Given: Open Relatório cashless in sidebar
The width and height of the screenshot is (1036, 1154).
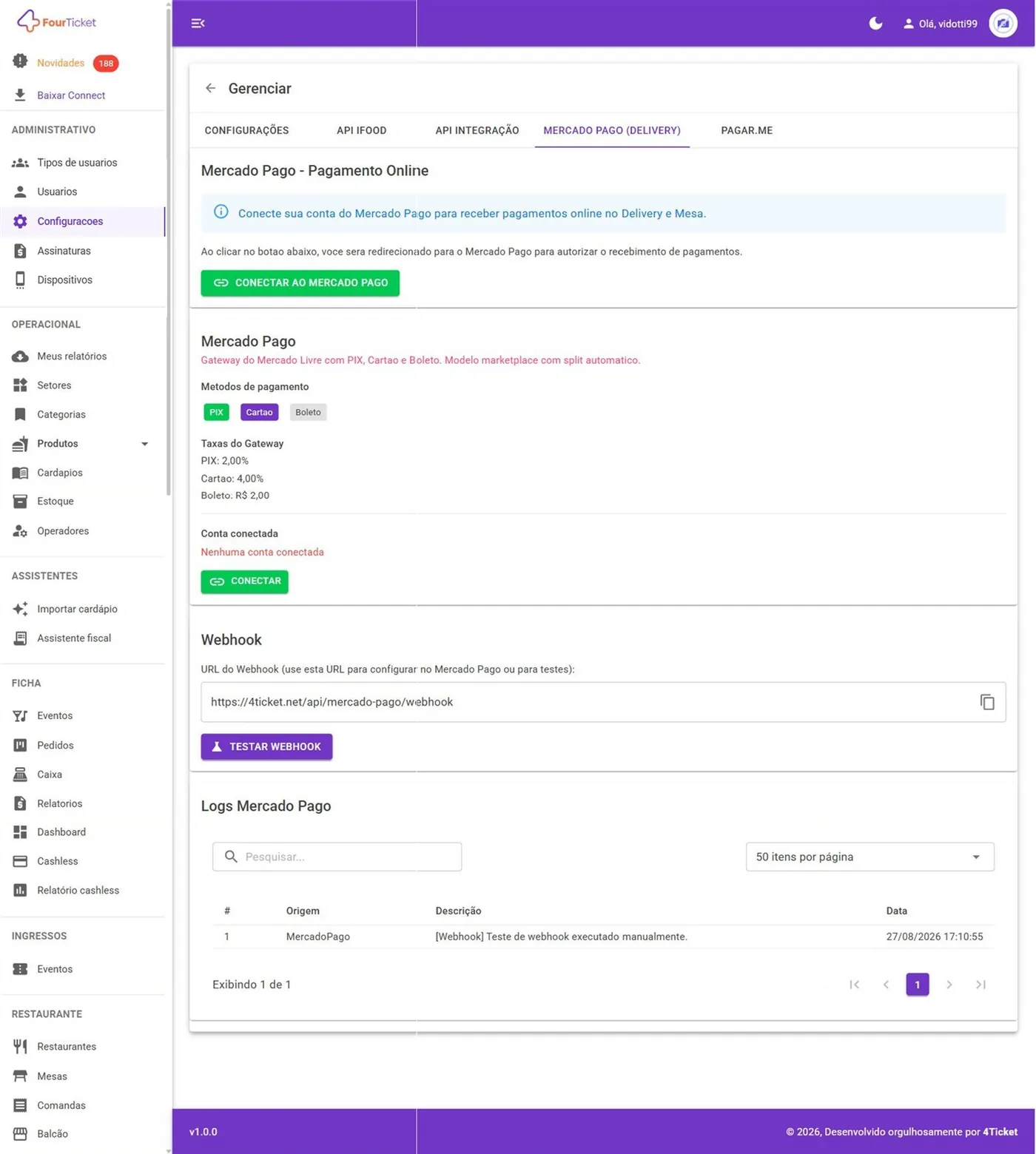Looking at the screenshot, I should coord(78,891).
